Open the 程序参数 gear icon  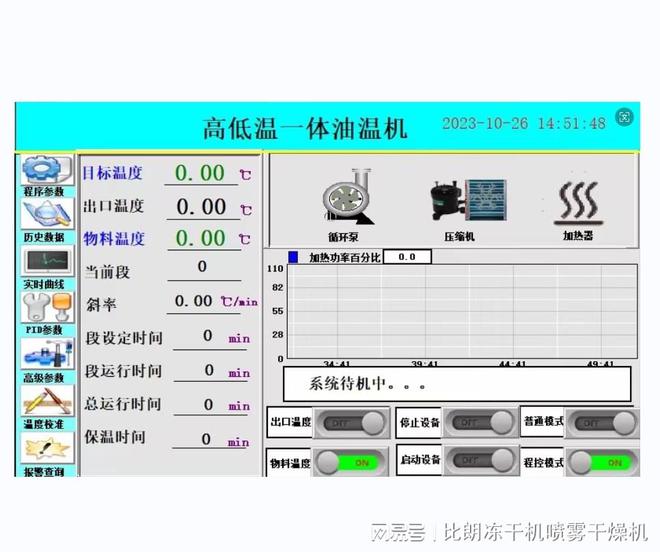click(x=47, y=170)
